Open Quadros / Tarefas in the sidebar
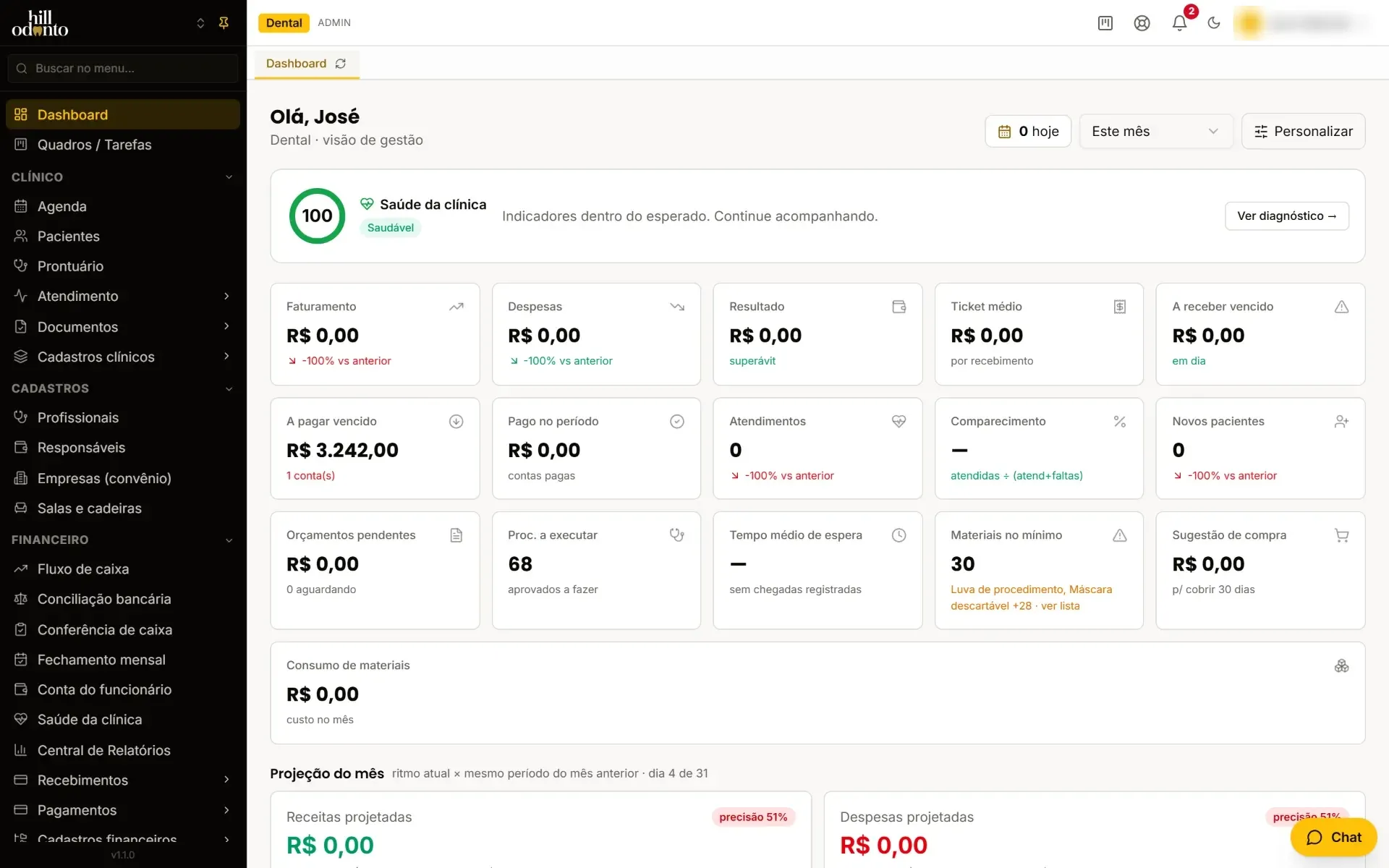This screenshot has width=1389, height=868. coord(122,145)
